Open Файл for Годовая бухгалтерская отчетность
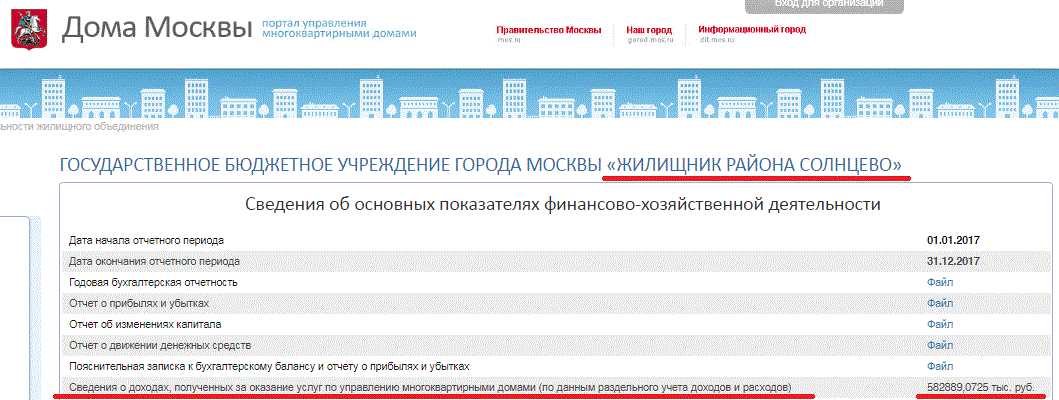The height and width of the screenshot is (400, 1059). tap(940, 282)
